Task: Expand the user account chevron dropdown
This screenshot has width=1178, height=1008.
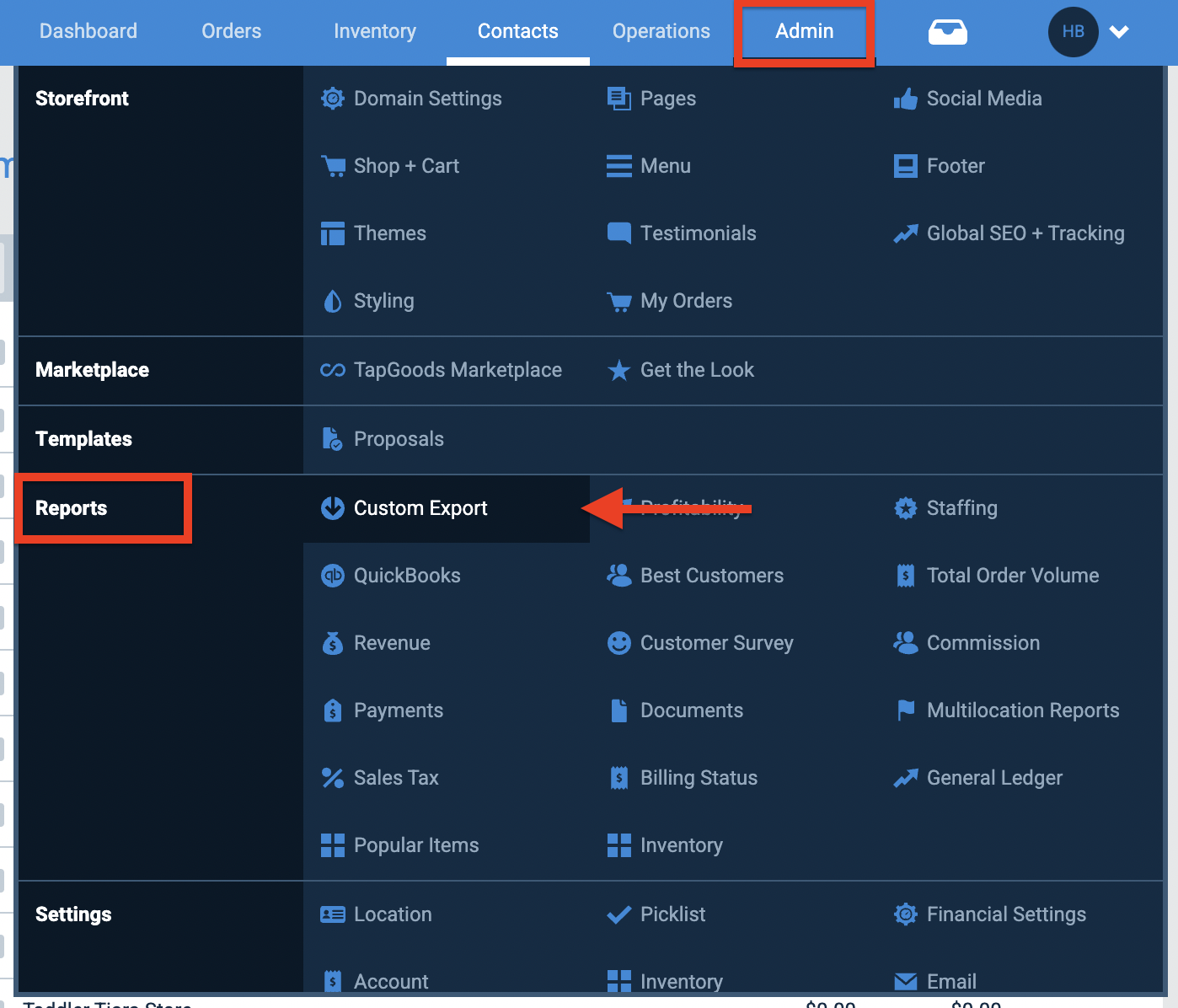Action: click(1119, 32)
